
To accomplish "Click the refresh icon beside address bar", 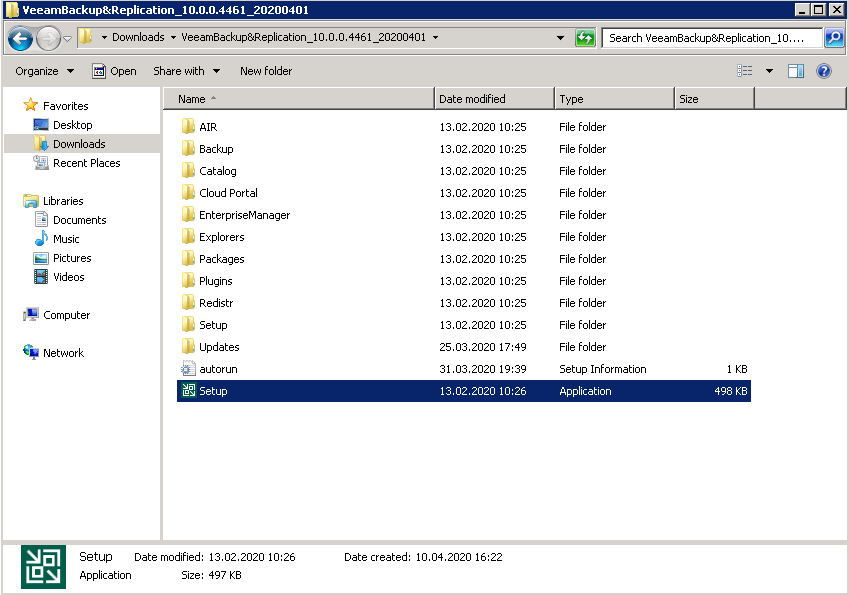I will (585, 38).
